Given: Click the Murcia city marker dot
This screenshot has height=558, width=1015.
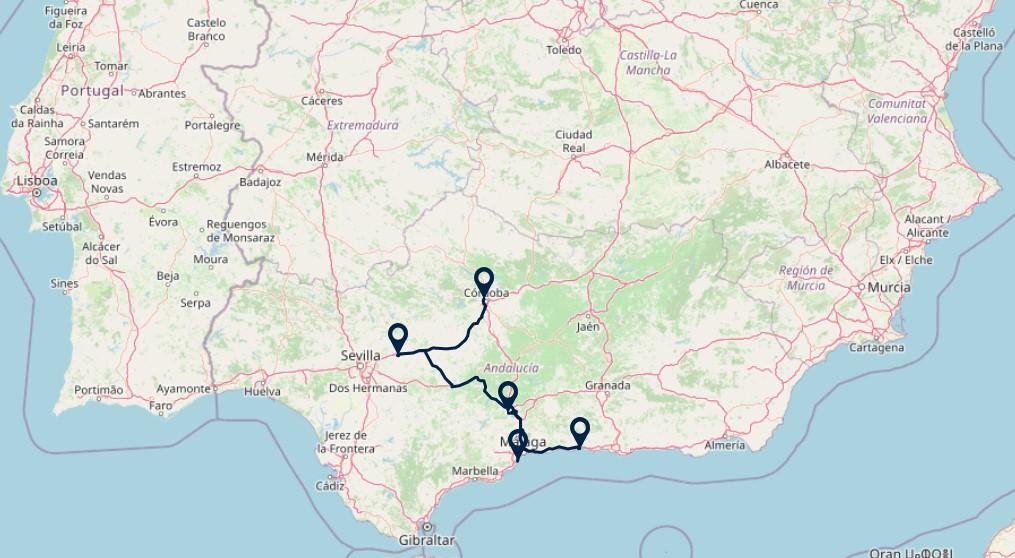Looking at the screenshot, I should coord(862,286).
